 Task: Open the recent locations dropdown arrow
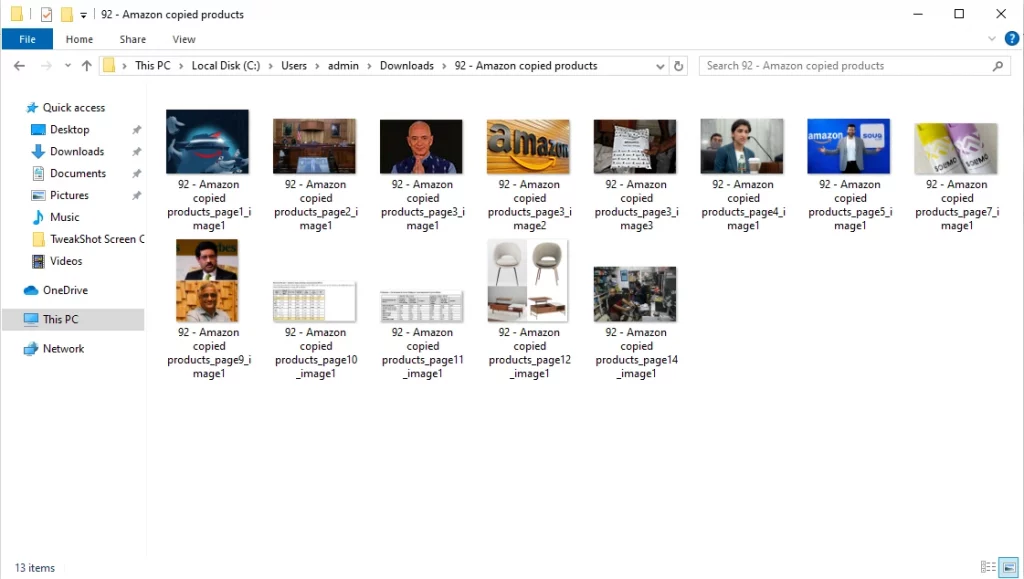(x=68, y=66)
